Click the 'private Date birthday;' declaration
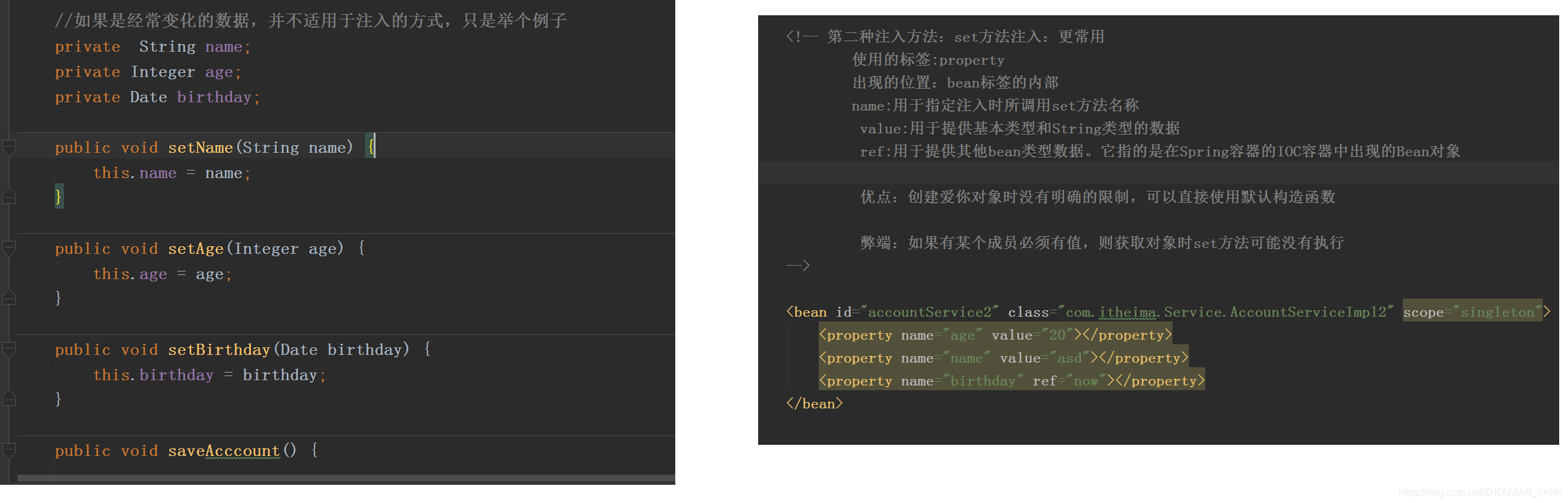 pyautogui.click(x=158, y=98)
